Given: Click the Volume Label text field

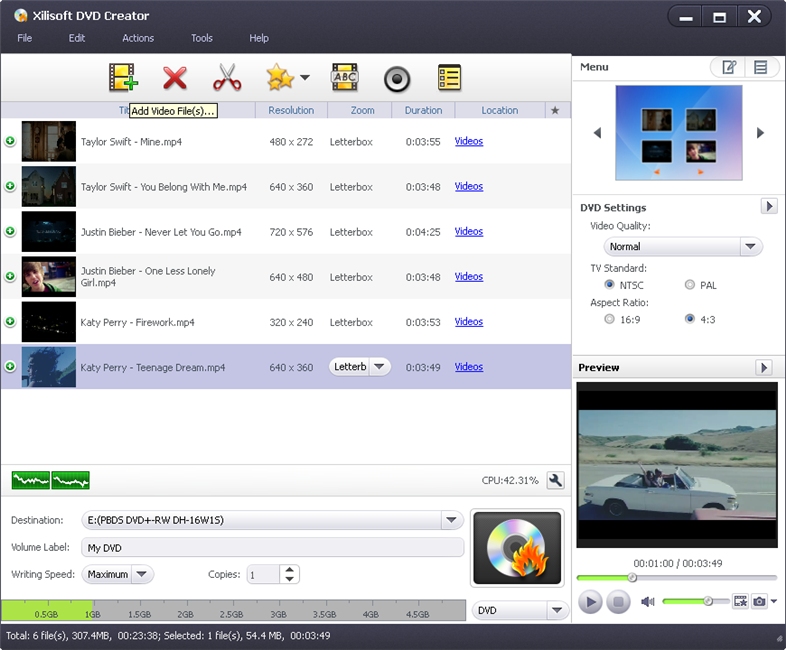Looking at the screenshot, I should [x=273, y=548].
